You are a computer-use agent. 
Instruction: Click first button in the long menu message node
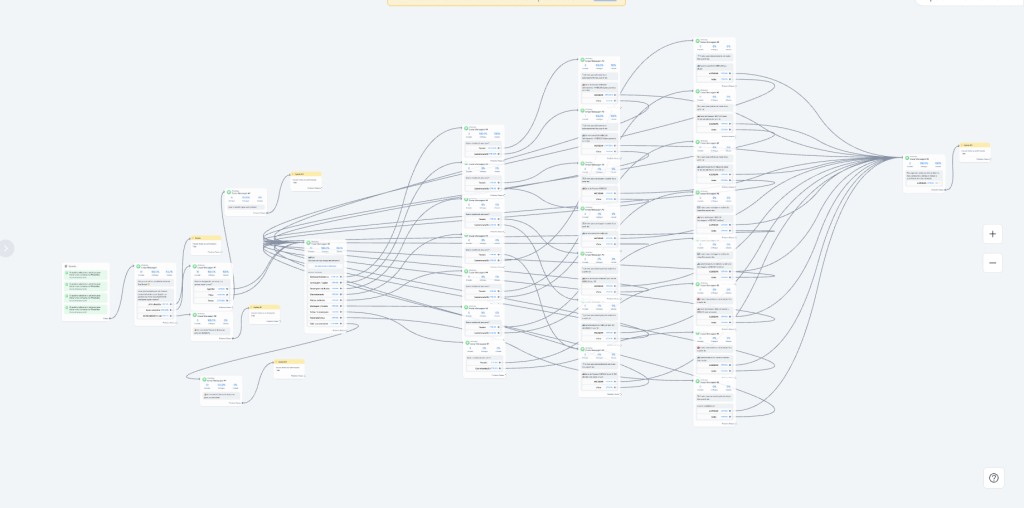[325, 276]
